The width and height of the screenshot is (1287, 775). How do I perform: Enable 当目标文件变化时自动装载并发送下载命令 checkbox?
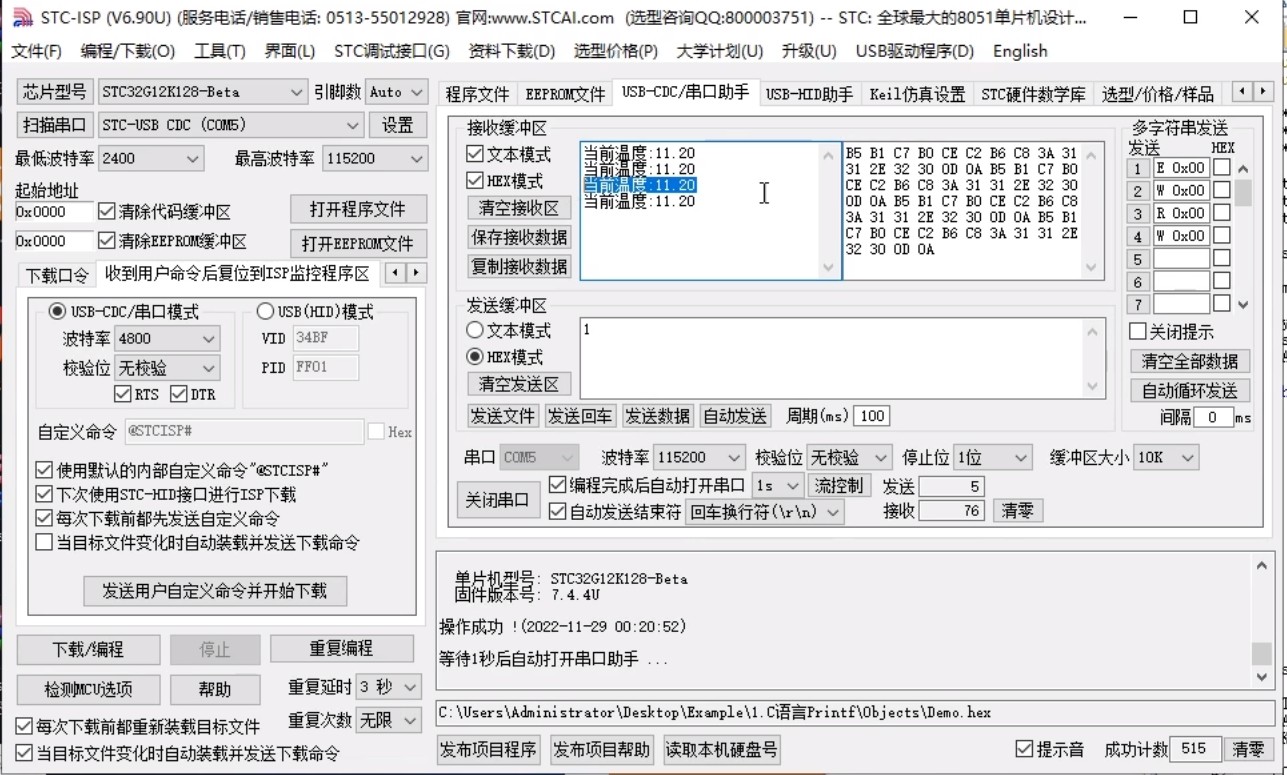pos(43,542)
